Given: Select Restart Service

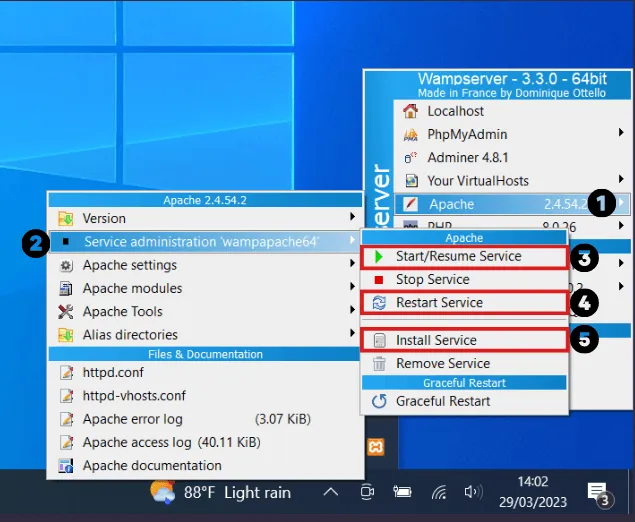Looking at the screenshot, I should (x=464, y=303).
